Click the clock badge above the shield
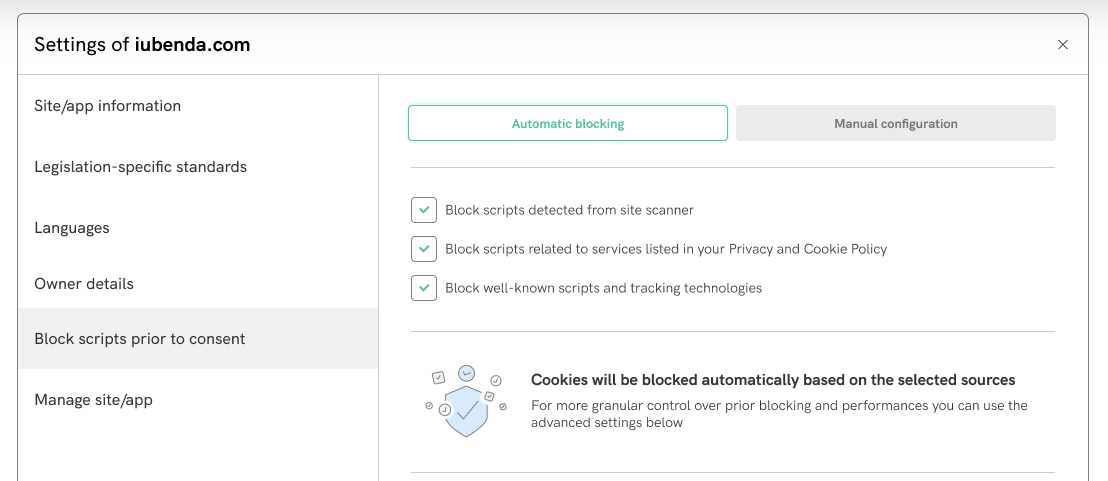This screenshot has width=1108, height=481. point(466,373)
